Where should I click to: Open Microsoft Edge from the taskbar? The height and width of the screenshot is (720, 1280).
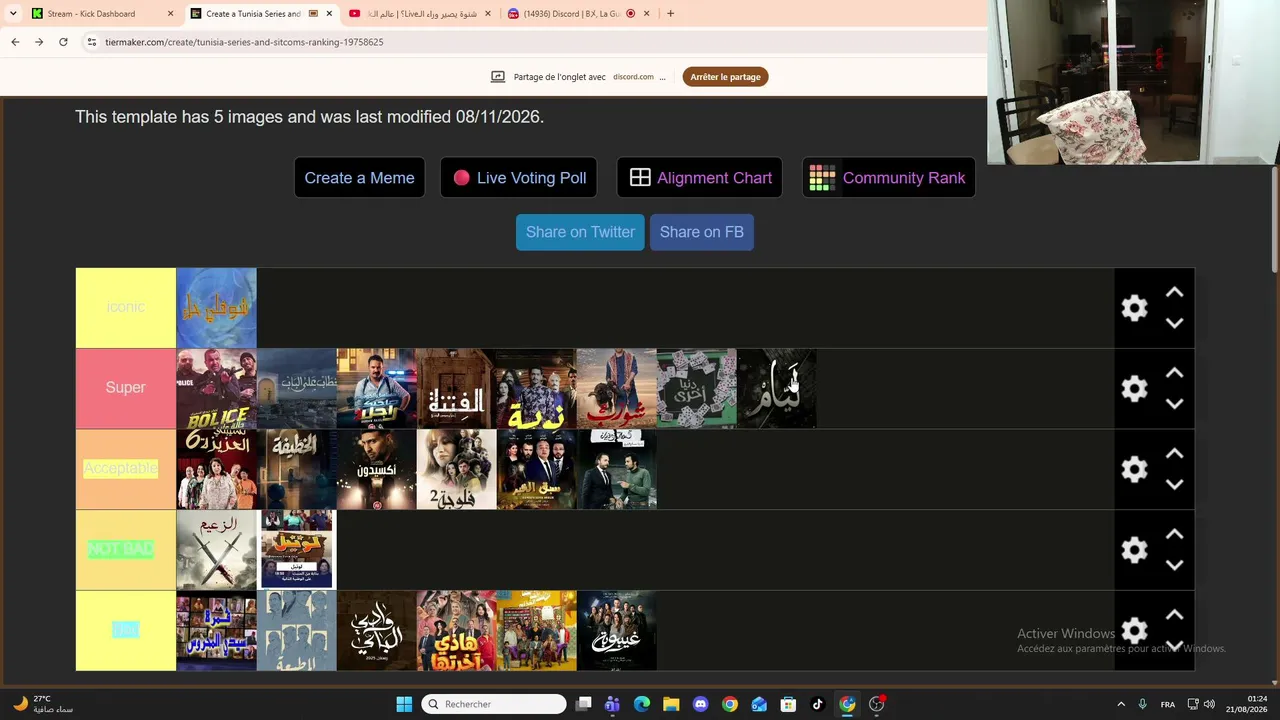pyautogui.click(x=642, y=704)
